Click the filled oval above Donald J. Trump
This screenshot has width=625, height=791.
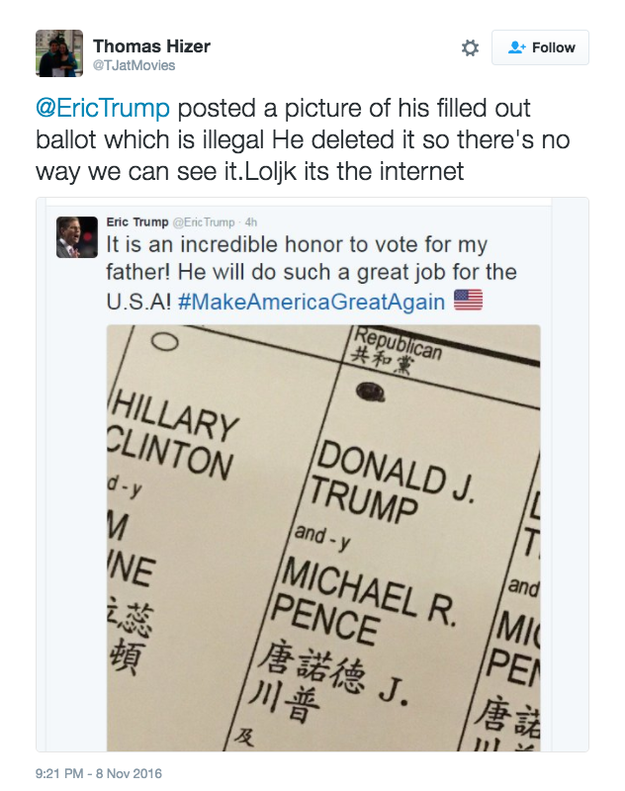[375, 392]
